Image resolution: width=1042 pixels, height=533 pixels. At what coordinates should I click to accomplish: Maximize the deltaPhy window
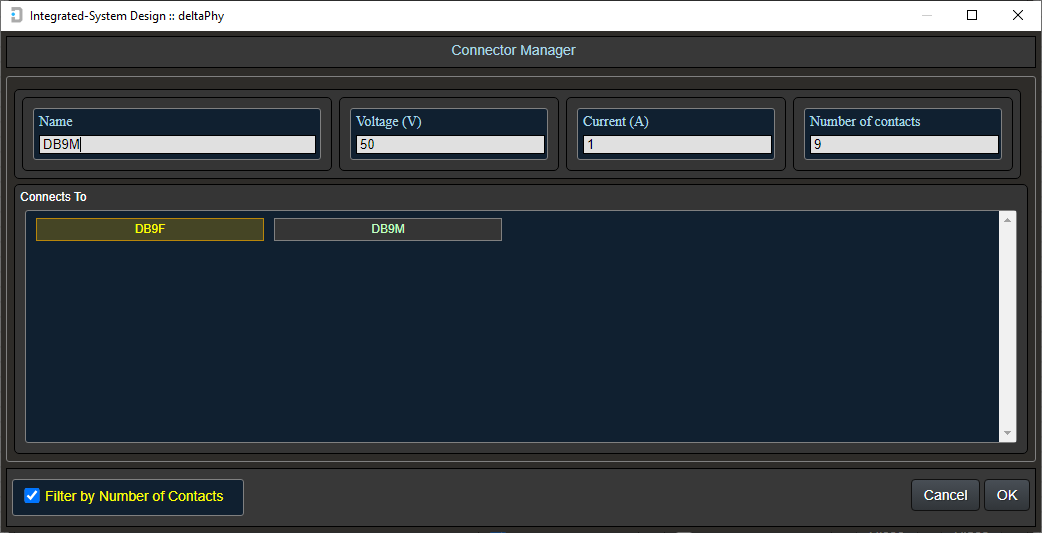972,16
